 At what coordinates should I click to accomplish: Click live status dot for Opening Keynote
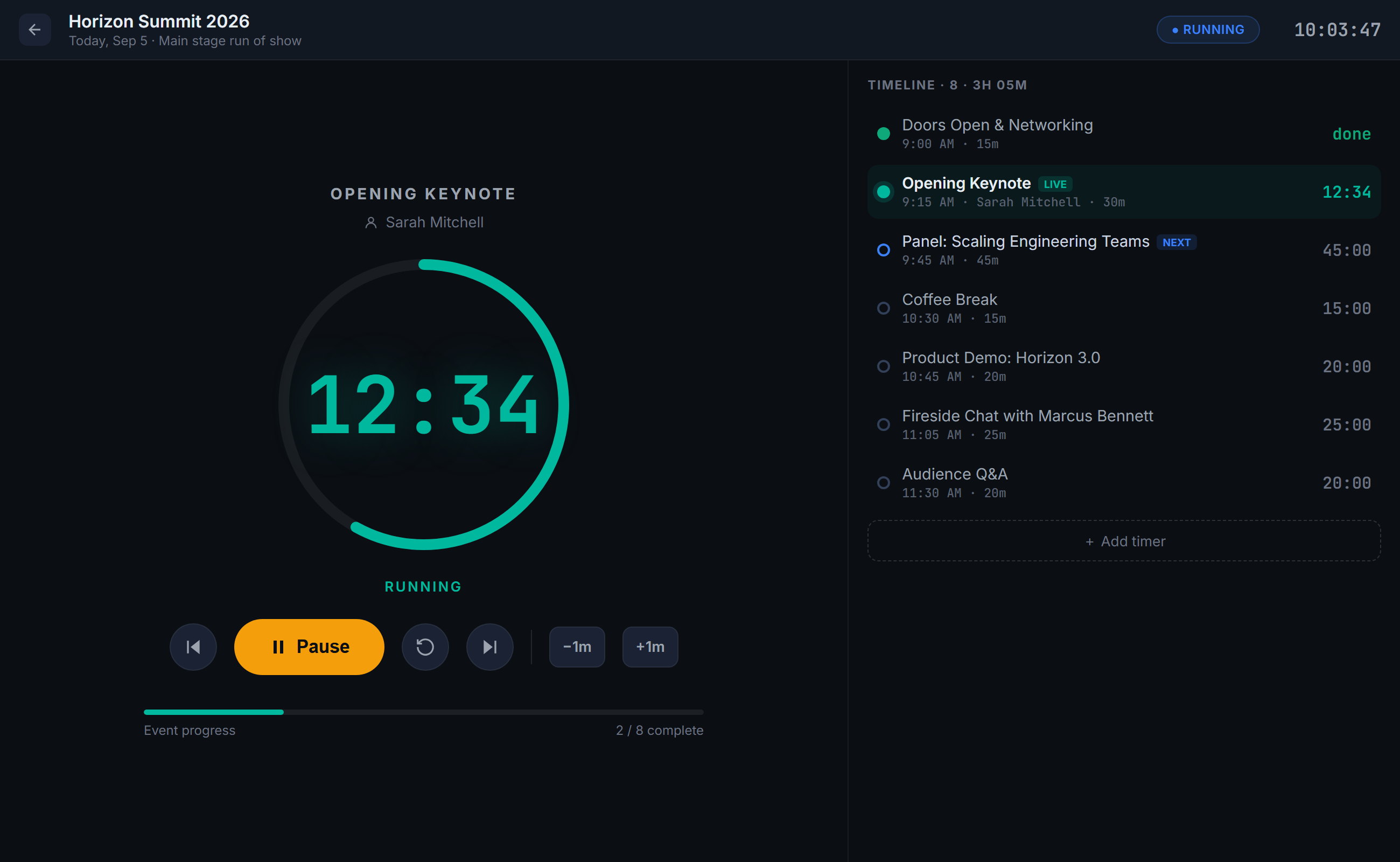[883, 192]
